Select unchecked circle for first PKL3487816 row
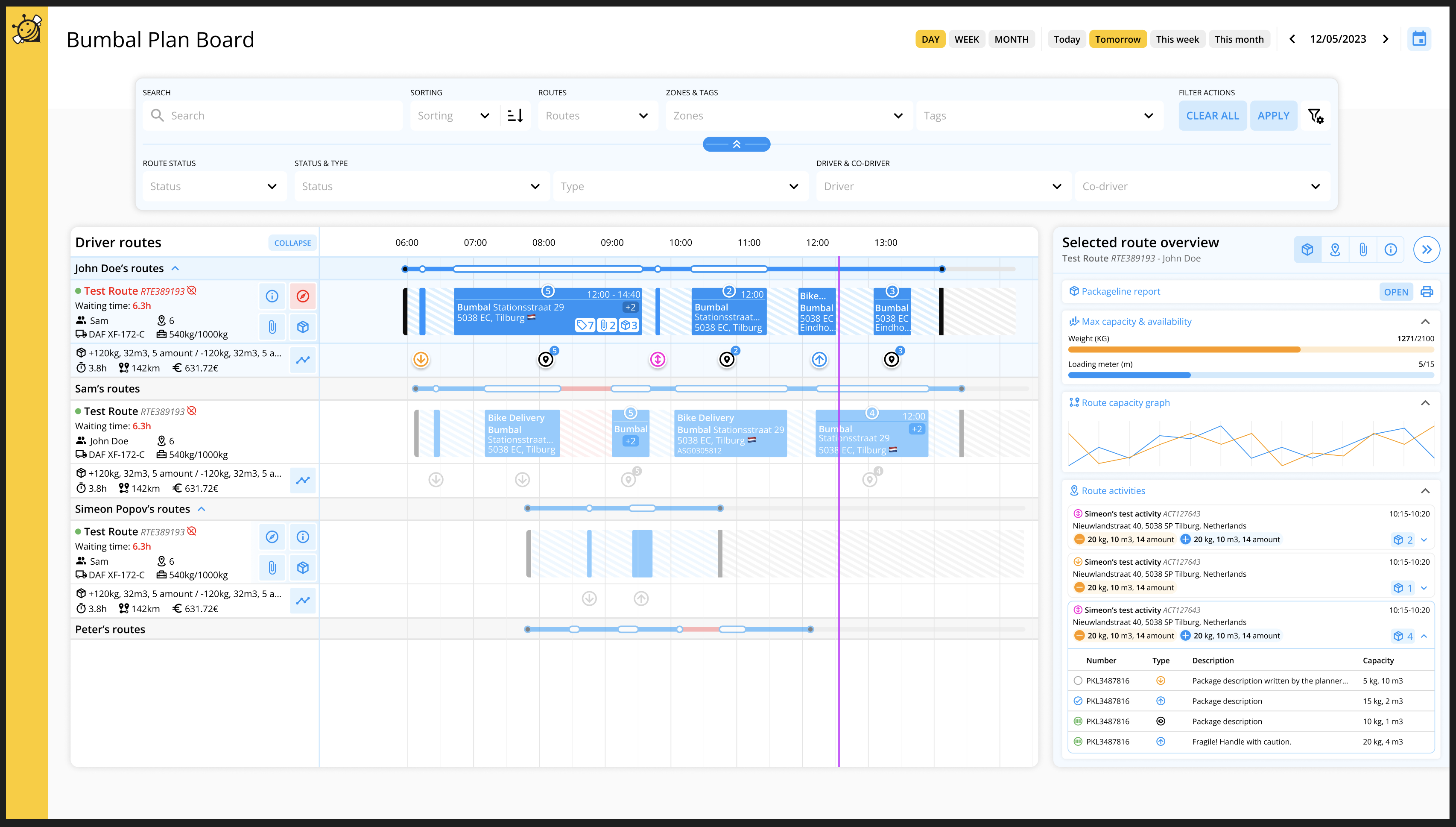Screen dimensions: 1456x827 click(x=1078, y=680)
